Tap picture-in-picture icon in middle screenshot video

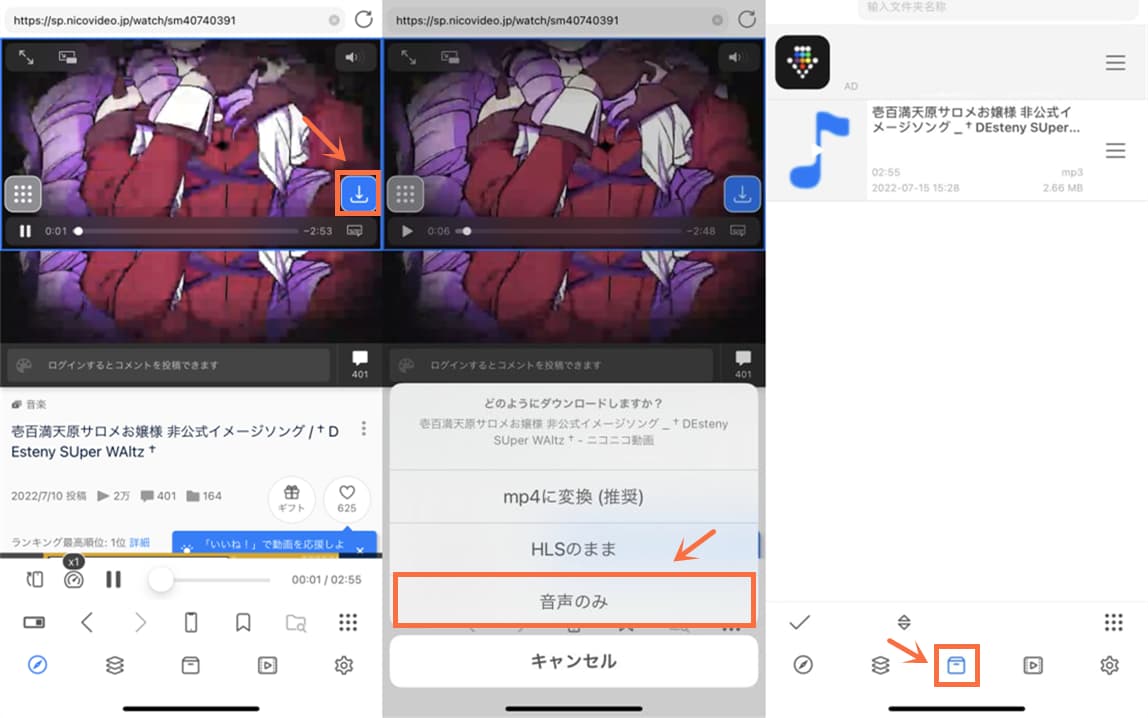450,57
